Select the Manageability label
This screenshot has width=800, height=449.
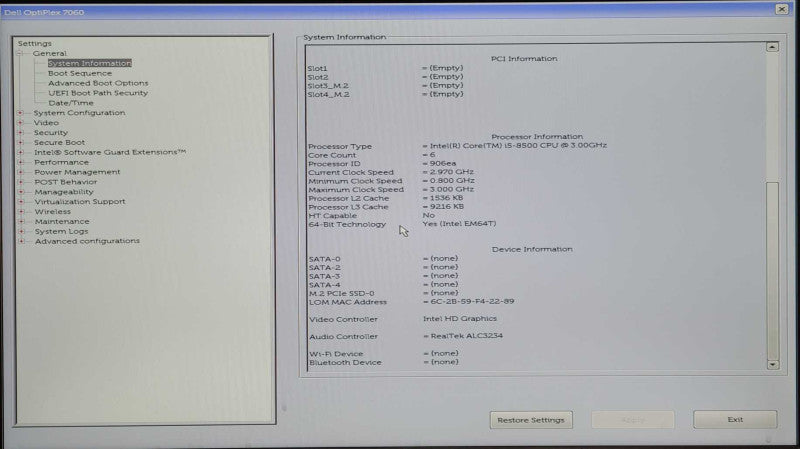[x=64, y=192]
